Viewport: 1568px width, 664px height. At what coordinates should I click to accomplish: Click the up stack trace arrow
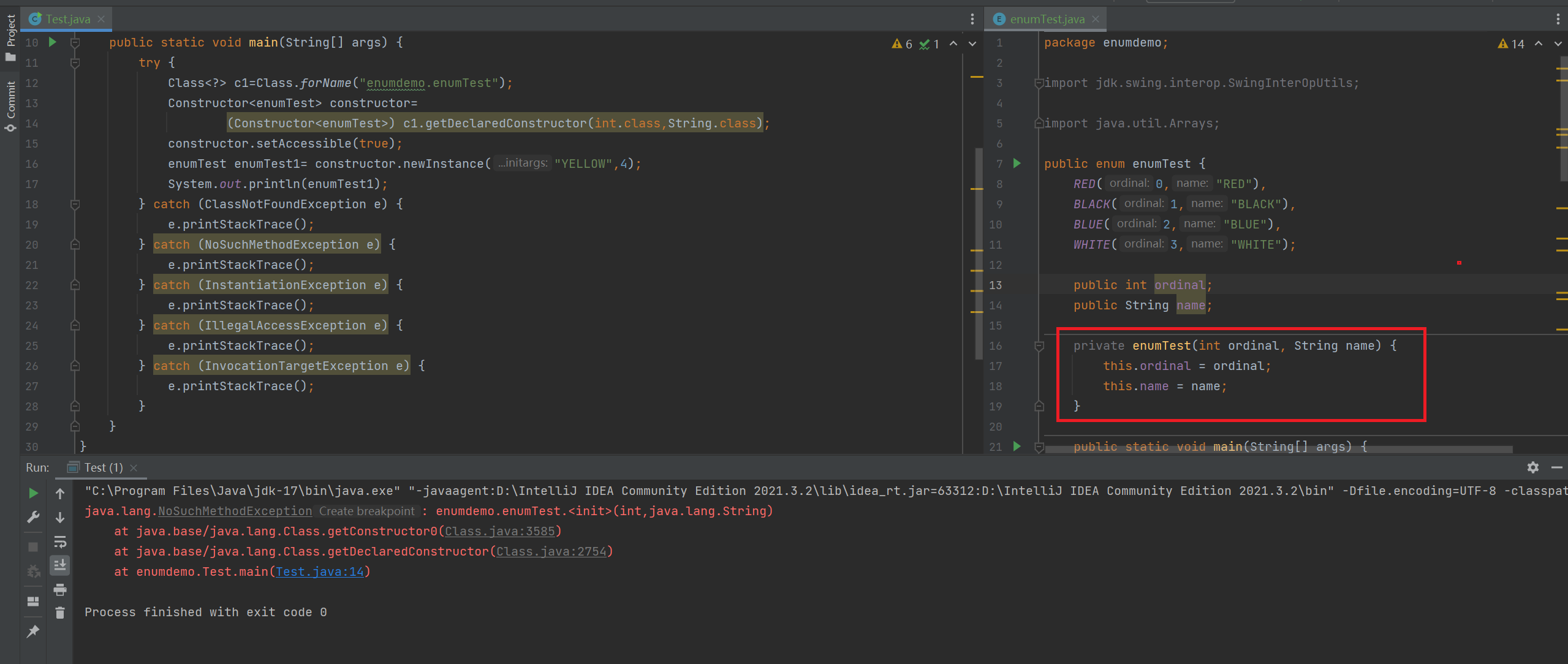pyautogui.click(x=60, y=493)
